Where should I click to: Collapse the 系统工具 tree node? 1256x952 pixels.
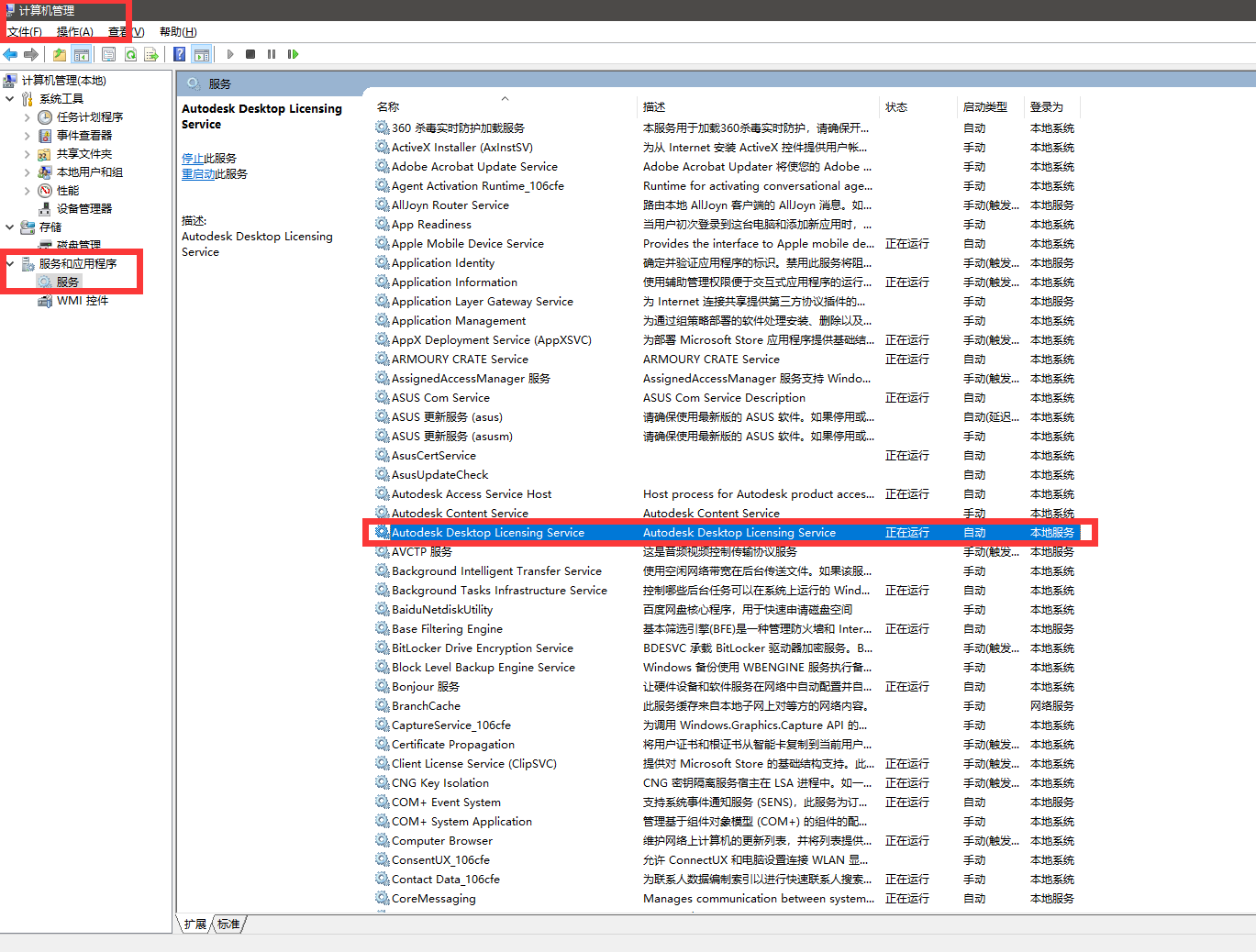click(10, 99)
